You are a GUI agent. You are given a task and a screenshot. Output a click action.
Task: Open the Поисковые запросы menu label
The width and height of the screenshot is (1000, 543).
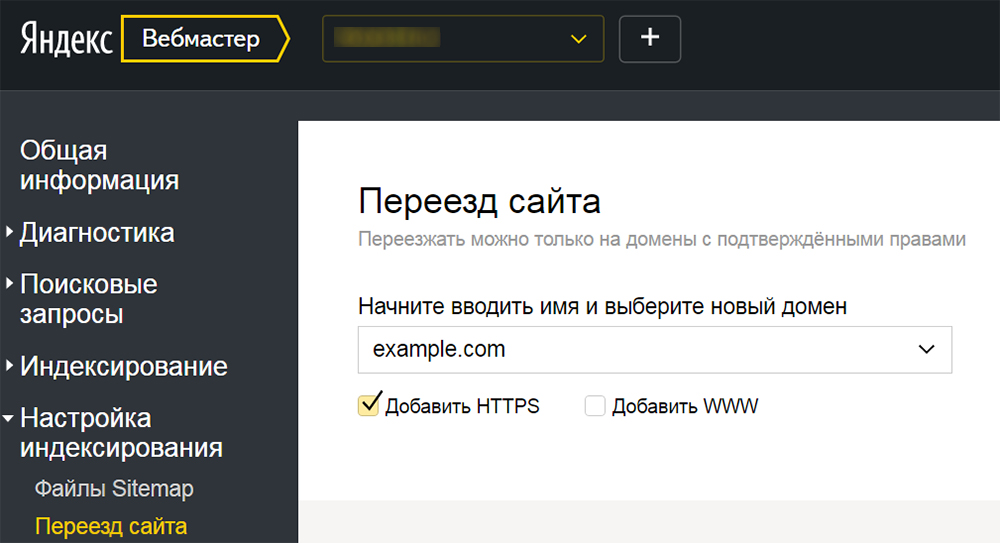point(88,299)
